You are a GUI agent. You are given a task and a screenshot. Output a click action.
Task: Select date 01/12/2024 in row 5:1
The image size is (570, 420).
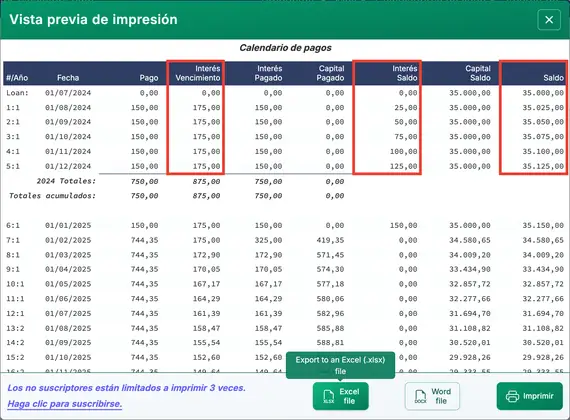click(68, 166)
